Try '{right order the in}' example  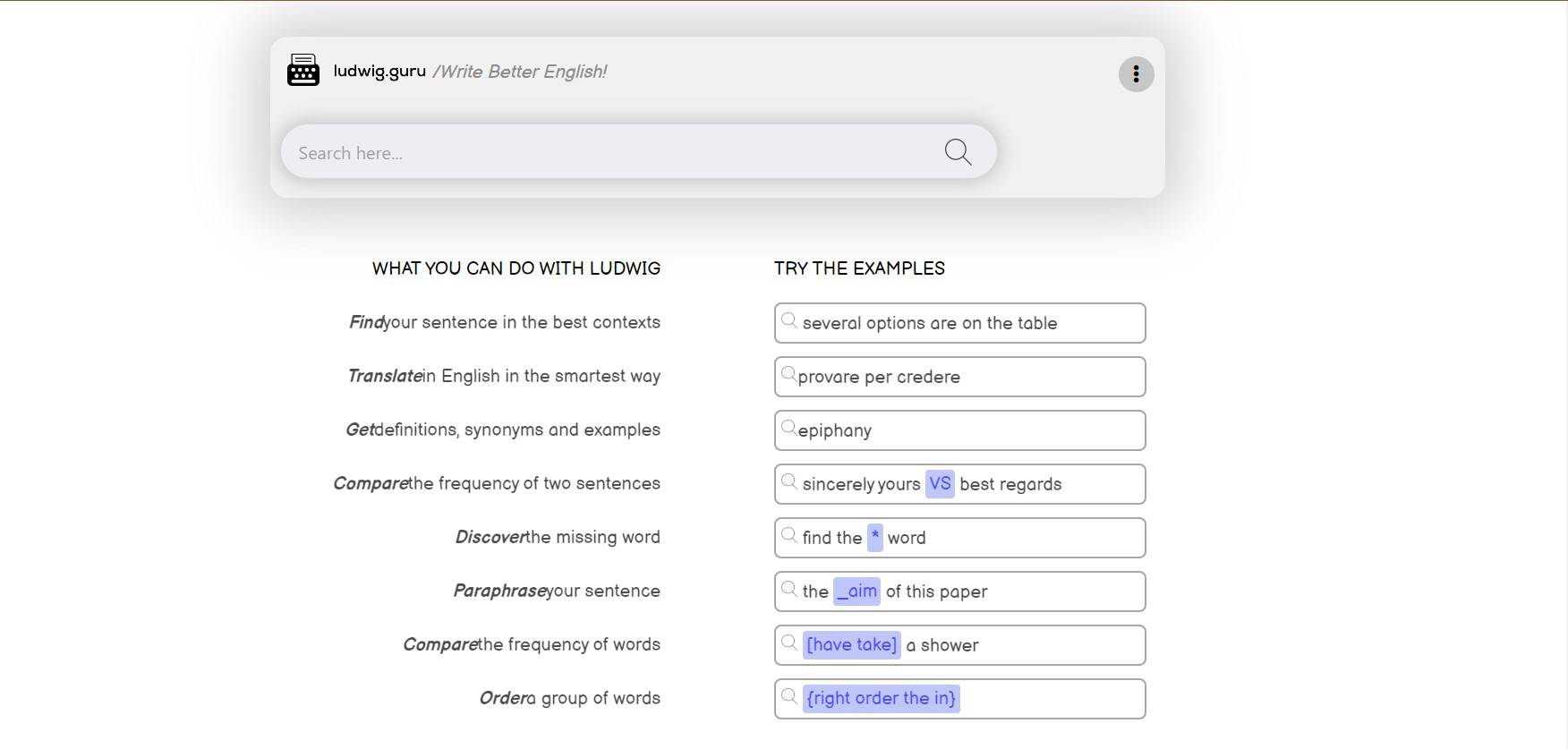click(959, 699)
